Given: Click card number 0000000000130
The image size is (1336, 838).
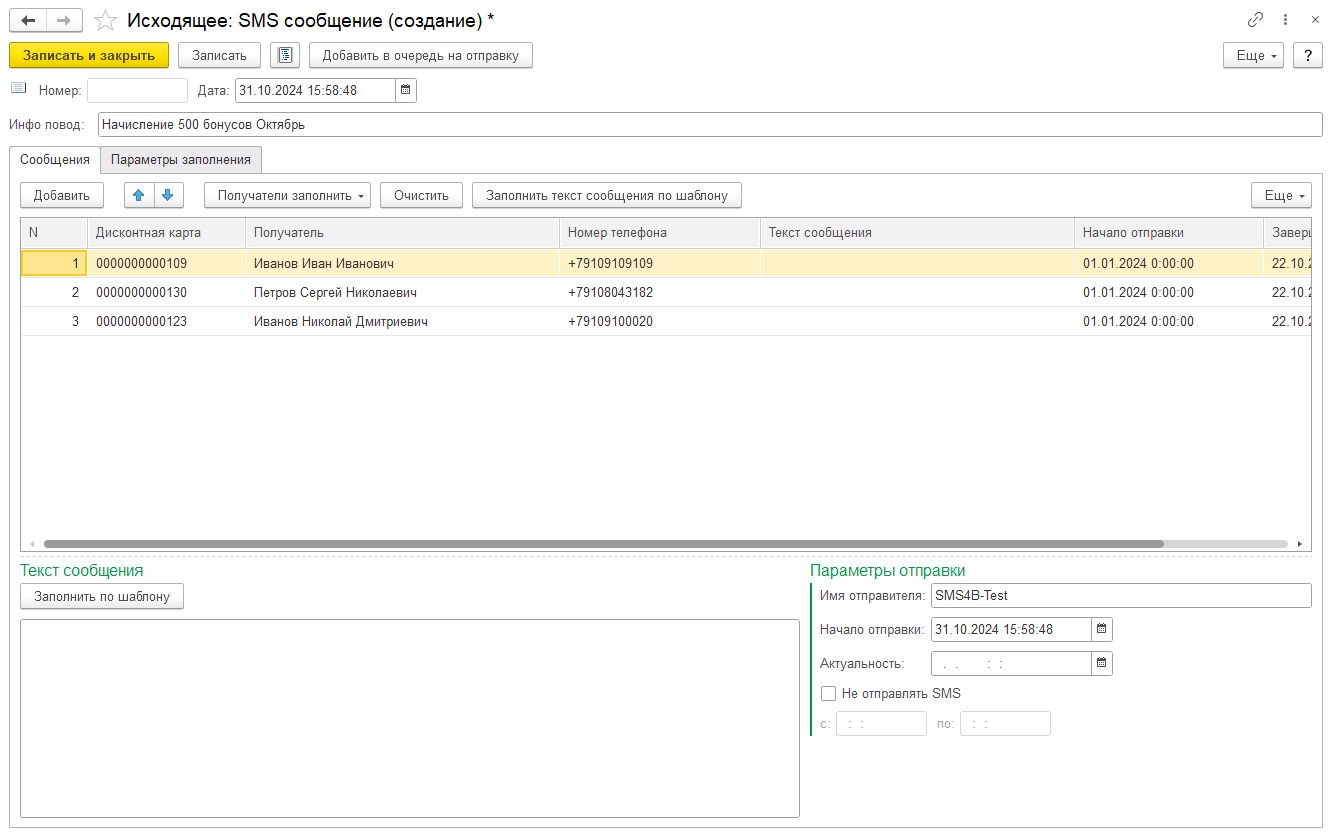Looking at the screenshot, I should tap(141, 293).
